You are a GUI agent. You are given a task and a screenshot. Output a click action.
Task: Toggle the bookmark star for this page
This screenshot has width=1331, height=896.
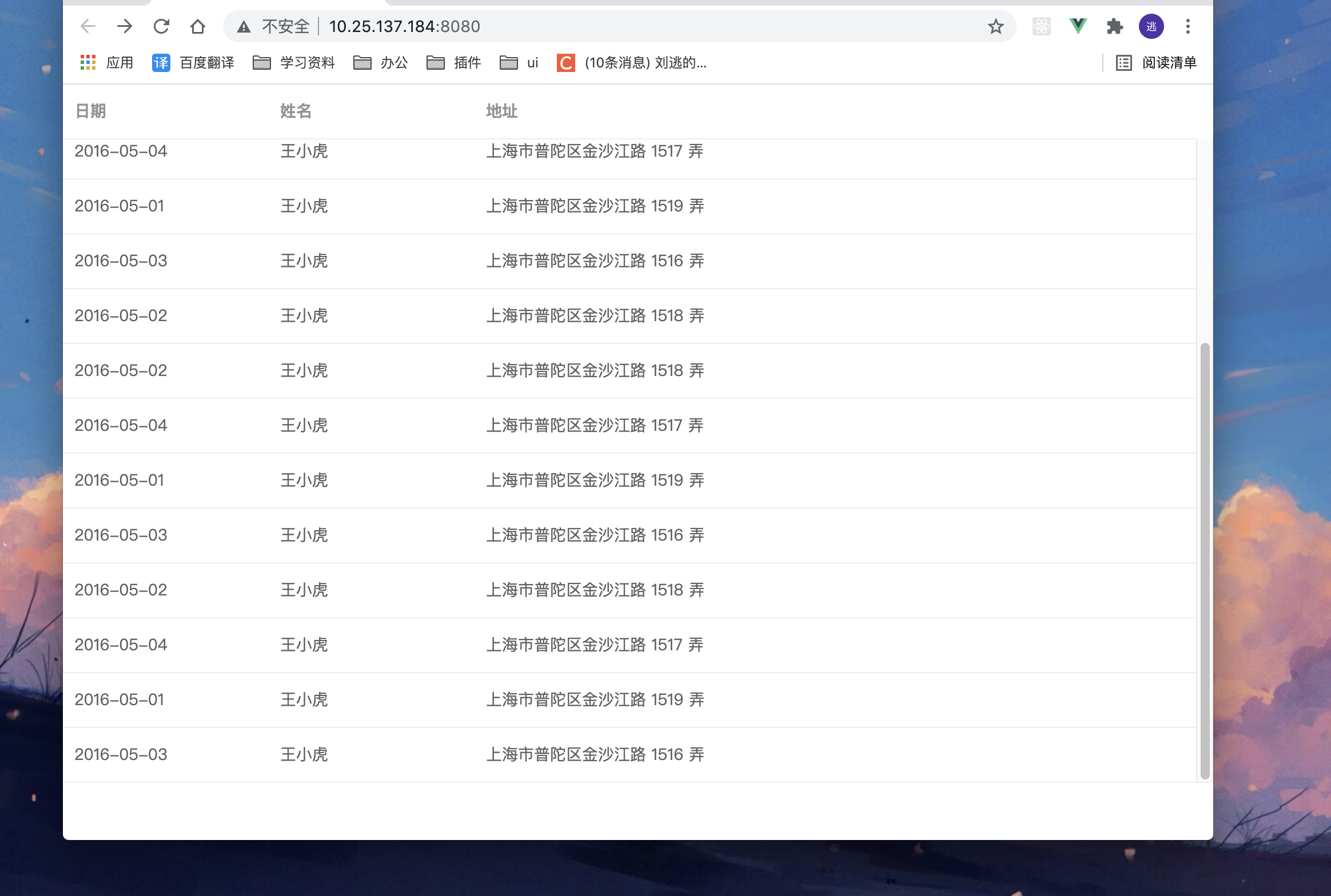[x=995, y=26]
